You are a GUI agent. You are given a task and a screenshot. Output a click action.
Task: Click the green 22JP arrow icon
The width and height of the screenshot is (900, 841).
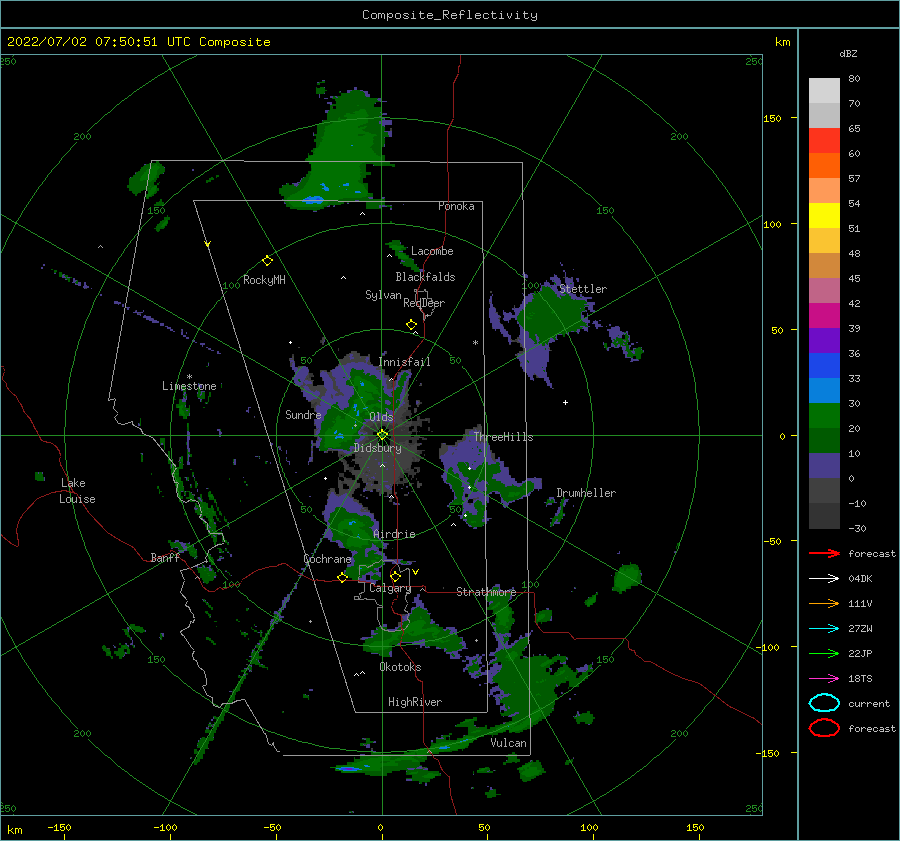pyautogui.click(x=824, y=653)
